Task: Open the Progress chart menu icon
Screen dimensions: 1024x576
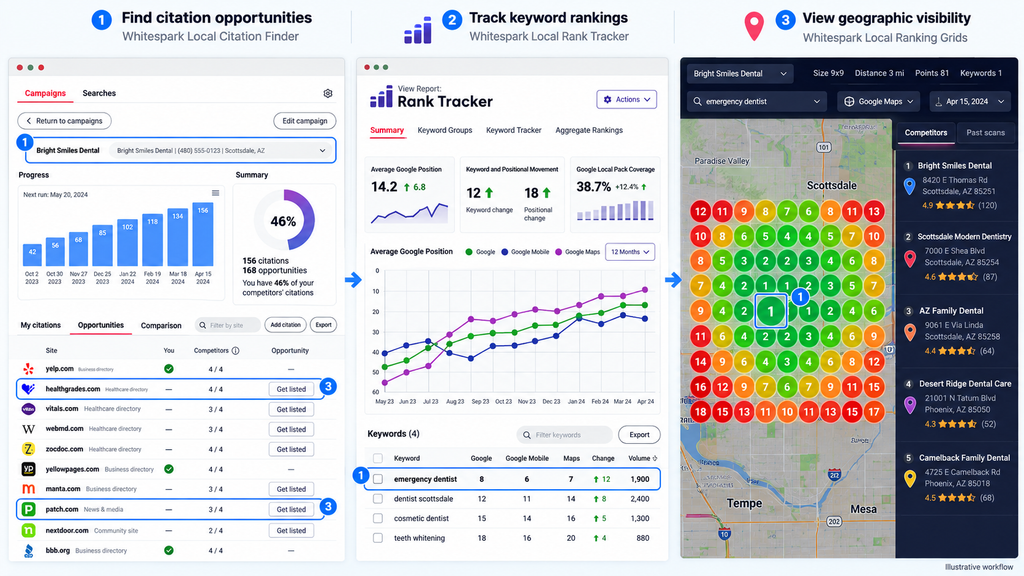Action: click(x=216, y=193)
